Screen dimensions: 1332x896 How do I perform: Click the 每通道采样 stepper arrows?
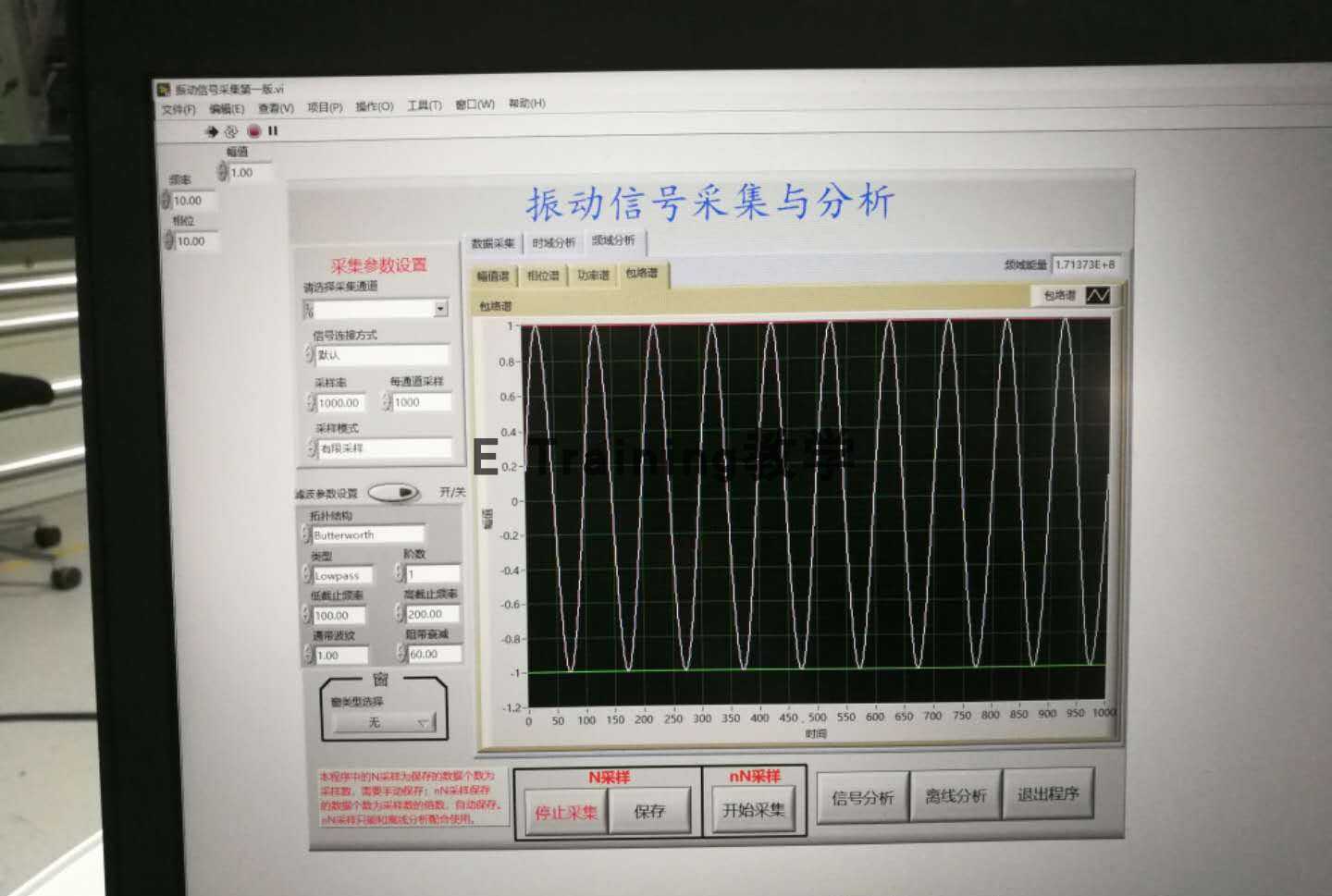click(x=387, y=402)
